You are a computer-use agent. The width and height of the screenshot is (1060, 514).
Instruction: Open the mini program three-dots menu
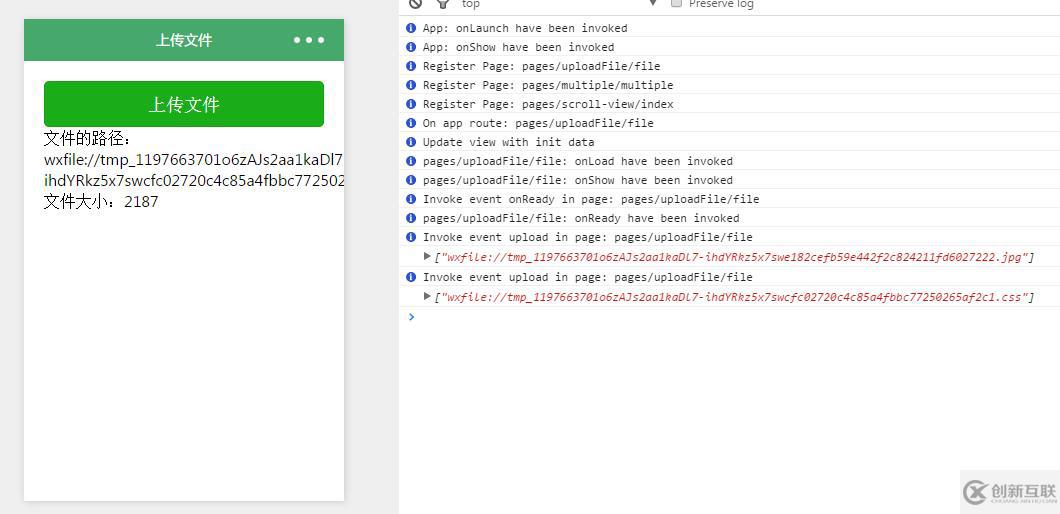click(x=309, y=40)
